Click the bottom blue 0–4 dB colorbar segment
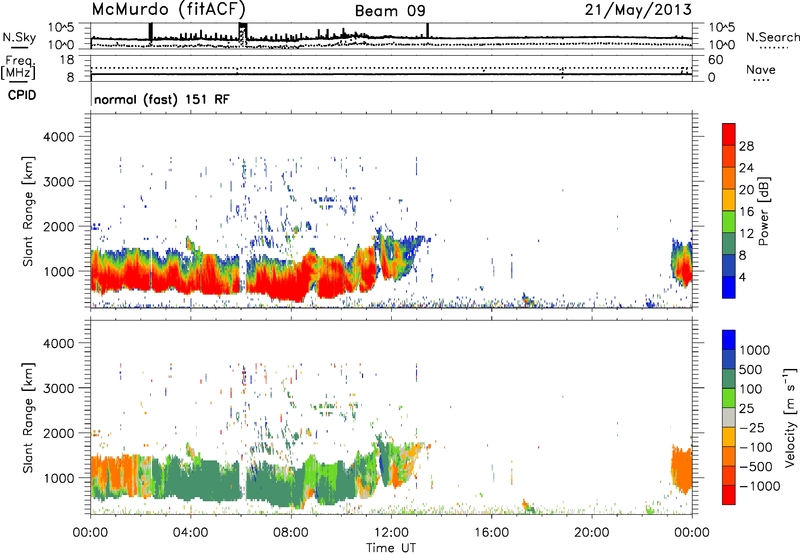Viewport: 800px width, 554px height. tap(729, 287)
